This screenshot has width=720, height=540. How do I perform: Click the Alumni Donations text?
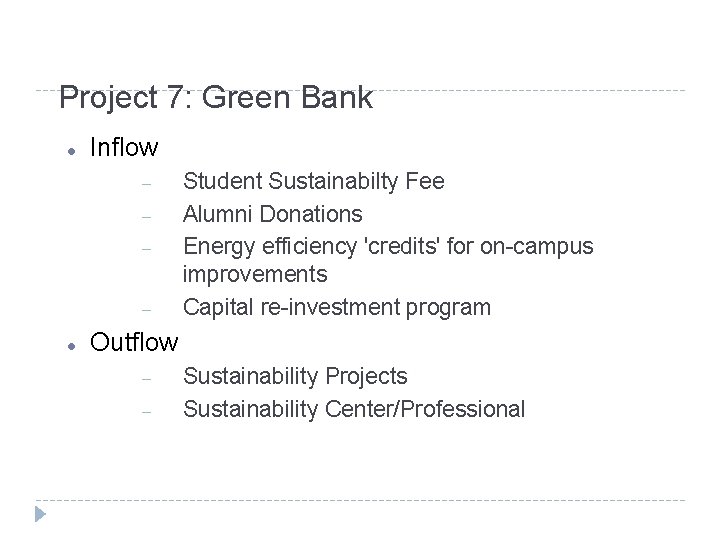(272, 213)
